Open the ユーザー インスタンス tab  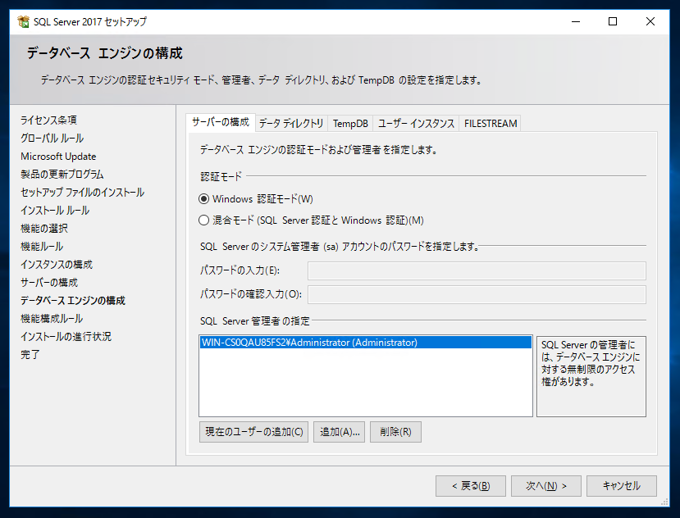coord(415,124)
